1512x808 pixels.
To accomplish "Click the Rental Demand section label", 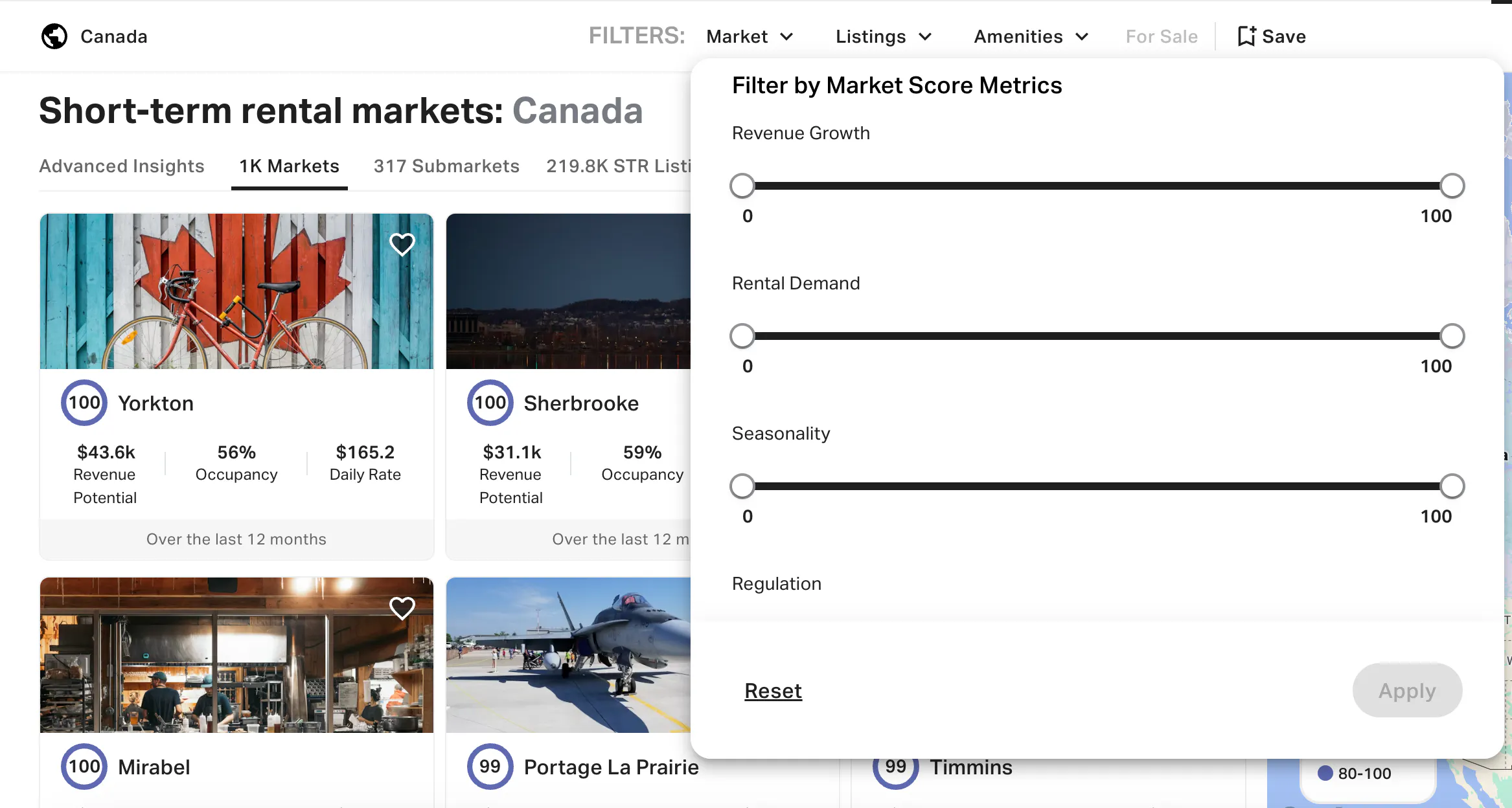I will (796, 284).
